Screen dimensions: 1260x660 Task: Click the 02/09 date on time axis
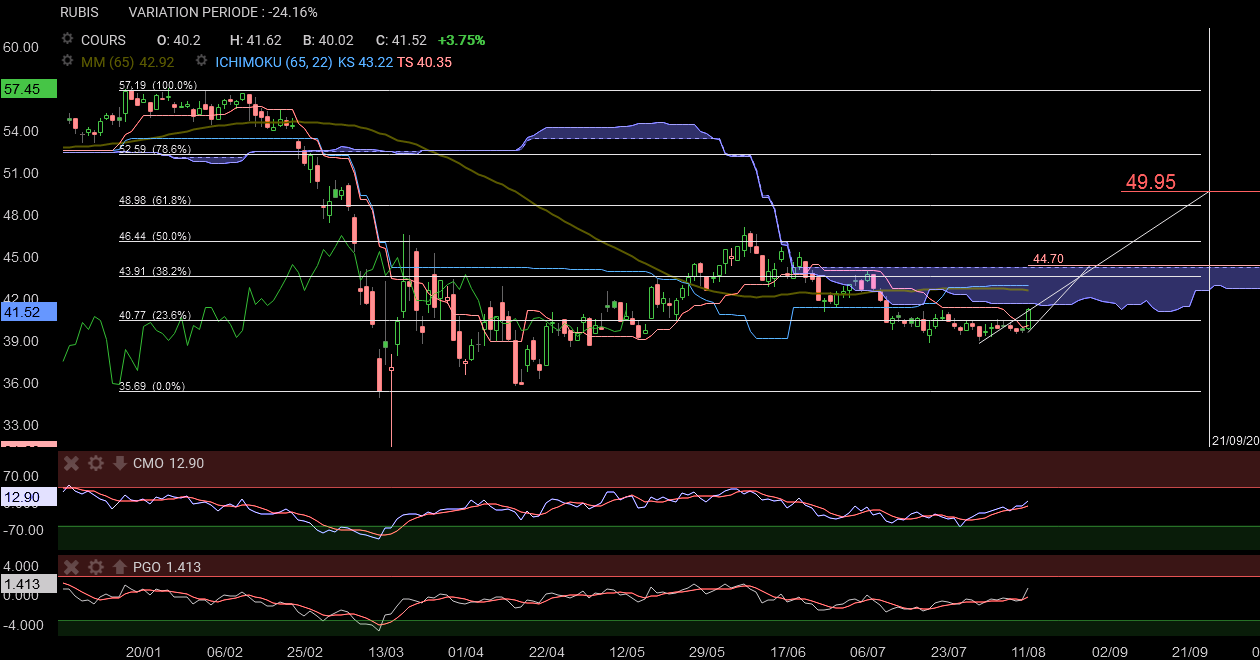coord(1109,651)
